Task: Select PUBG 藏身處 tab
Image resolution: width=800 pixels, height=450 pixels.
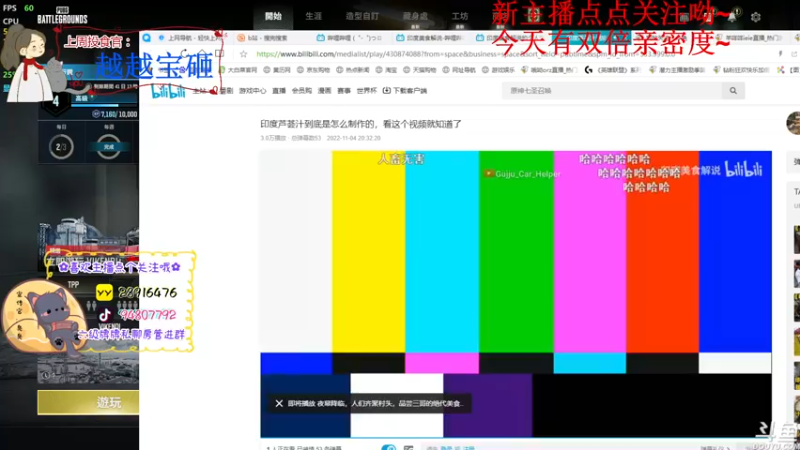Action: pyautogui.click(x=415, y=17)
